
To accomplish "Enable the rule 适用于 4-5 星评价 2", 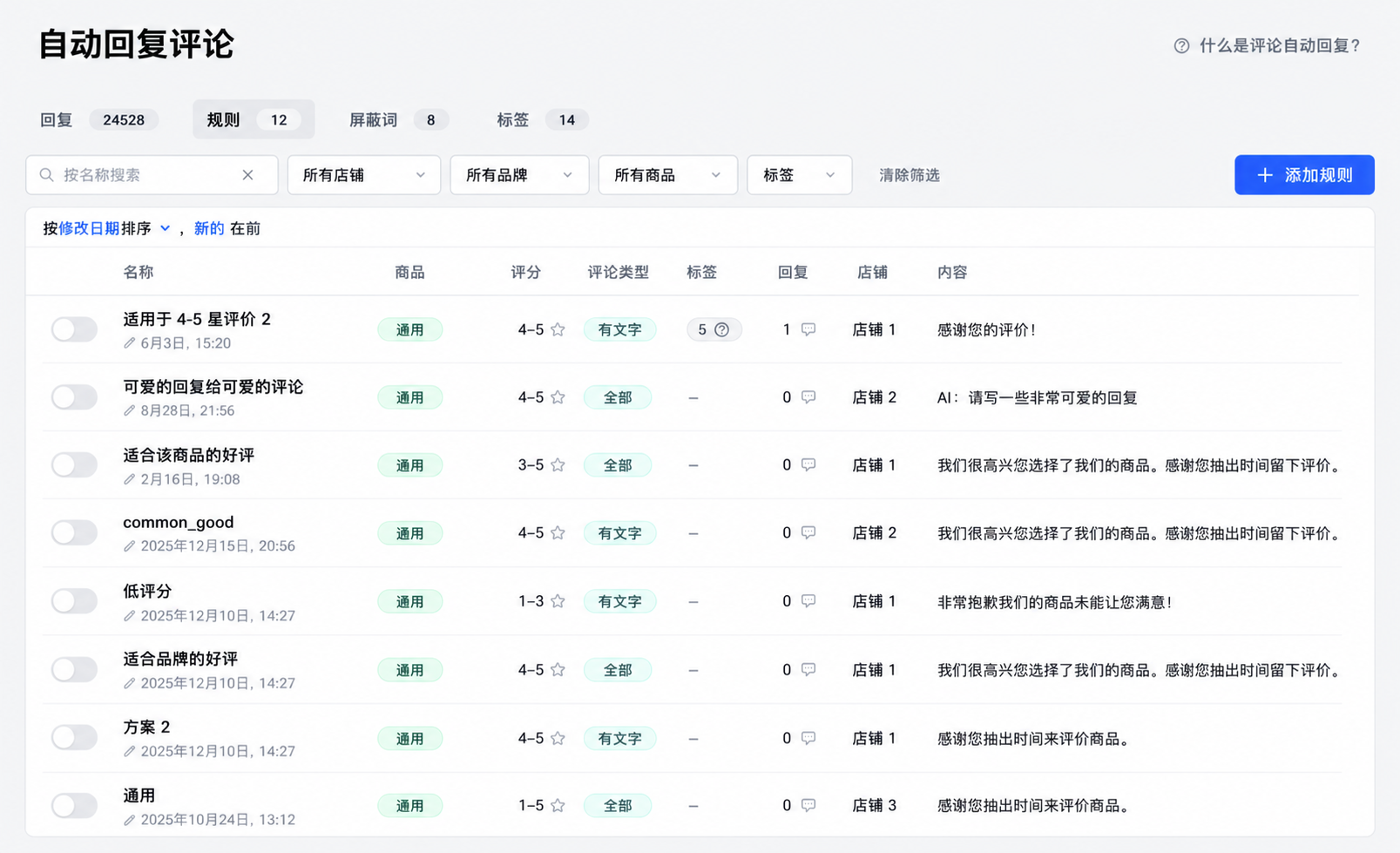I will (74, 329).
